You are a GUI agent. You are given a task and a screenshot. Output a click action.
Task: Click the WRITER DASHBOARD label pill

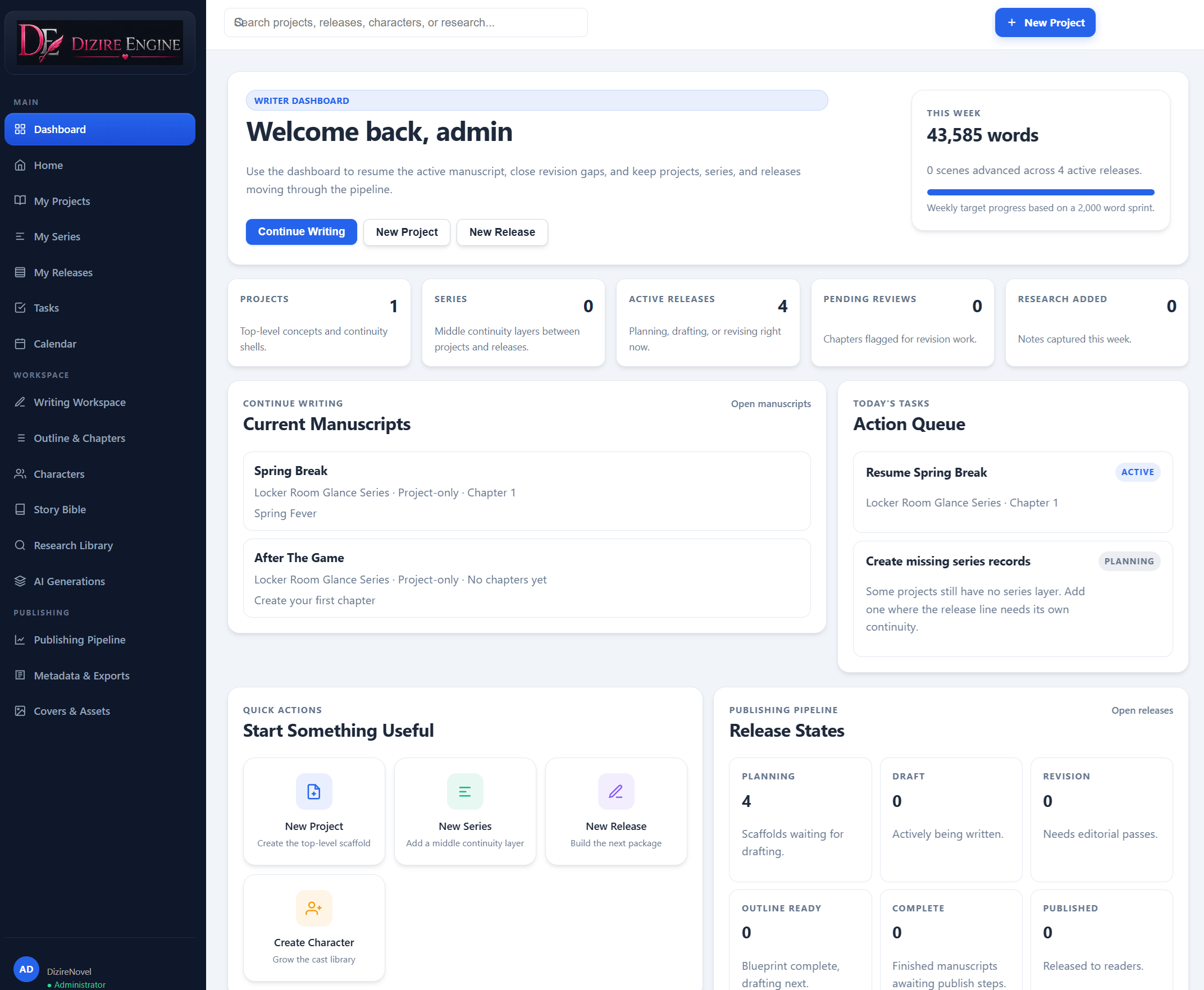[537, 101]
